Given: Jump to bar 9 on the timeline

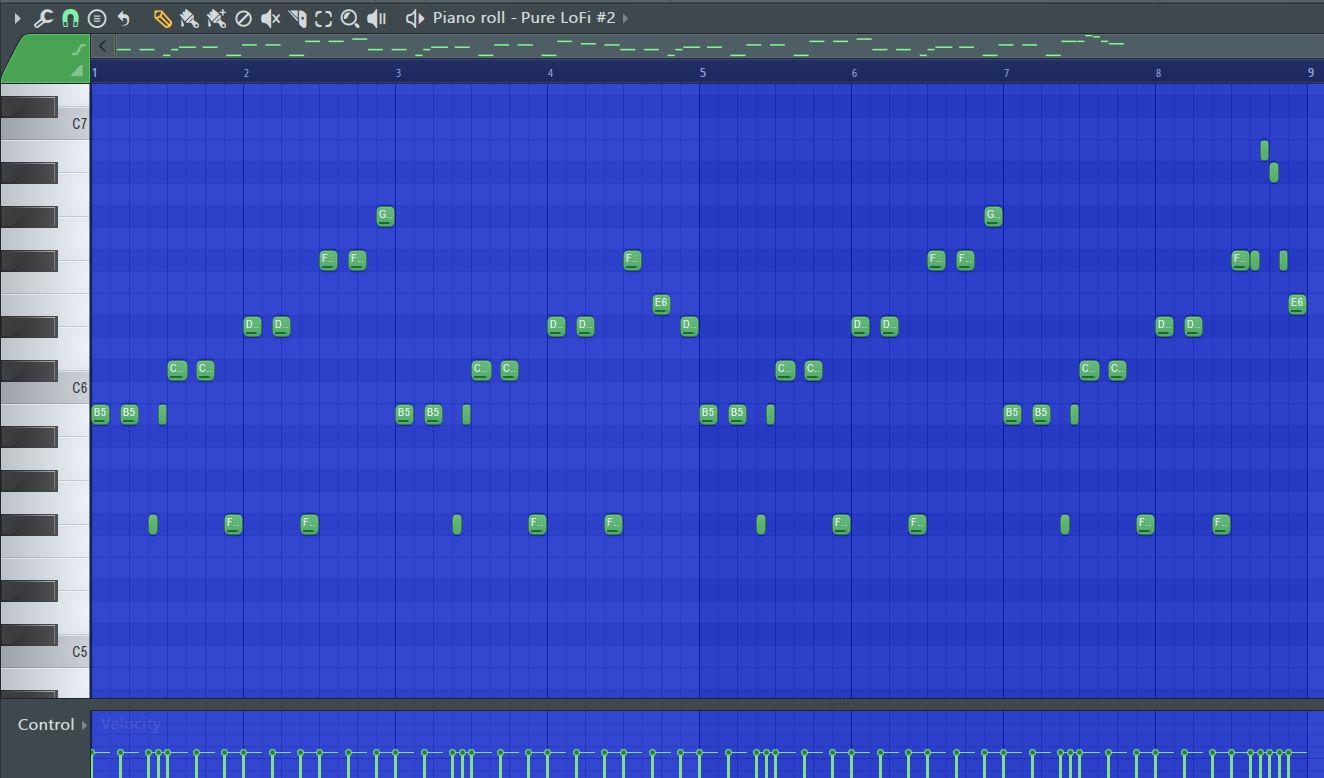Looking at the screenshot, I should point(1310,72).
